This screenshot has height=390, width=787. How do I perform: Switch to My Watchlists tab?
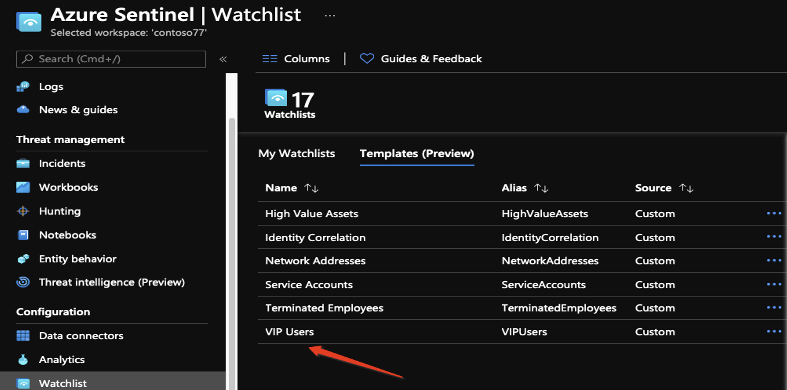tap(297, 154)
